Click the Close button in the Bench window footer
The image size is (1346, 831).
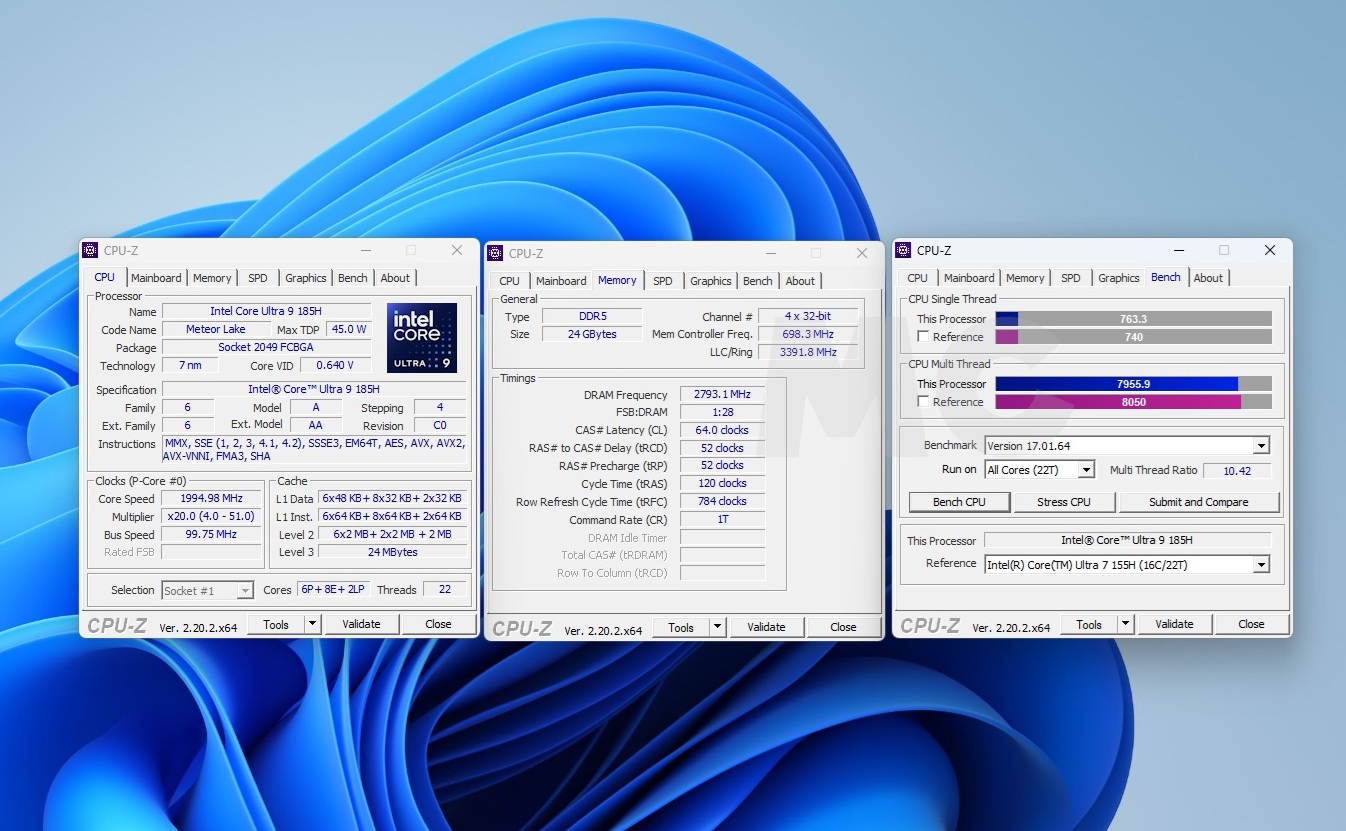[1251, 624]
